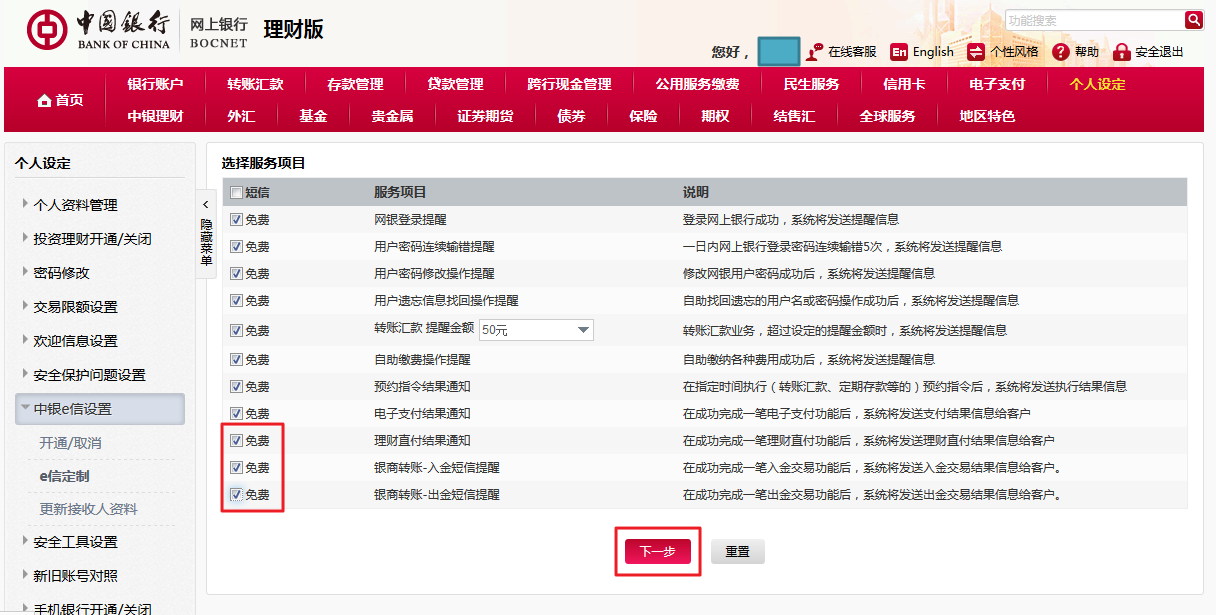Hide the side menu with 隐藏菜单 arrow
1216x615 pixels.
206,232
